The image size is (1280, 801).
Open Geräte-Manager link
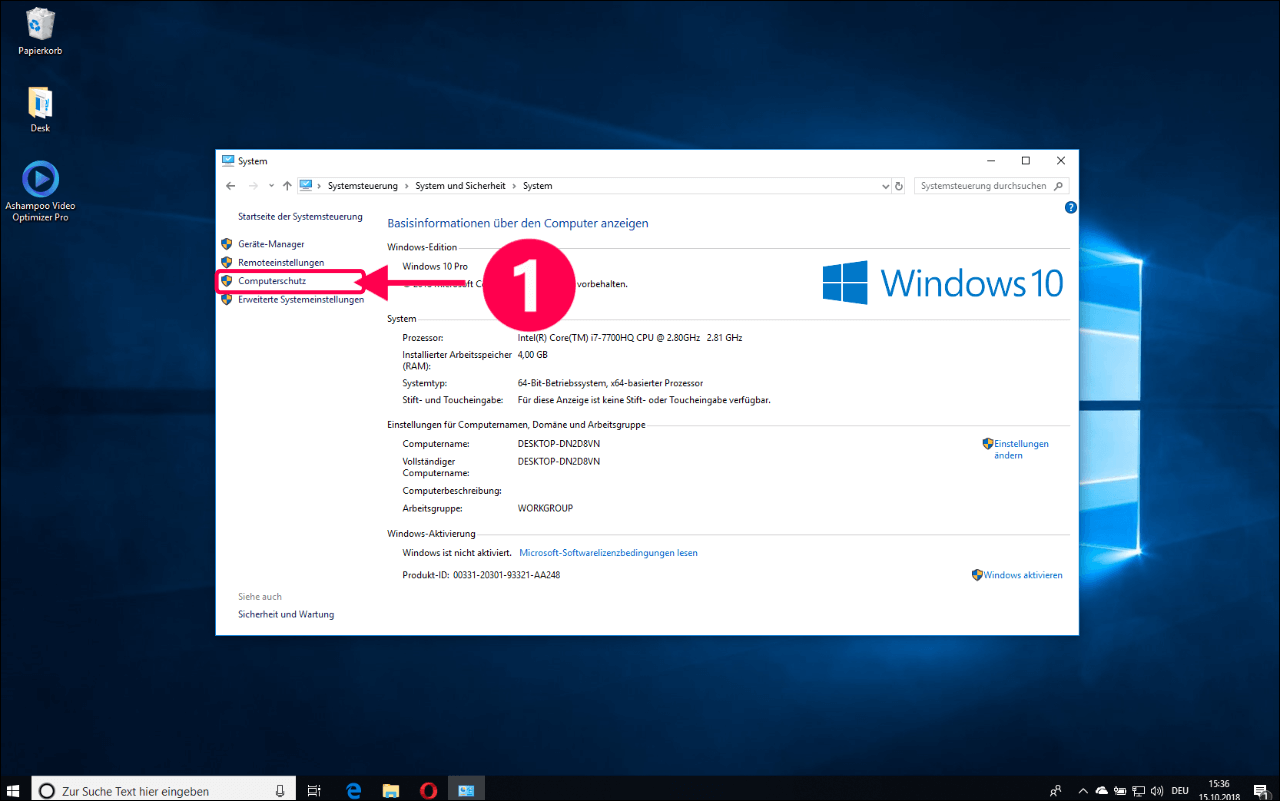(x=271, y=244)
